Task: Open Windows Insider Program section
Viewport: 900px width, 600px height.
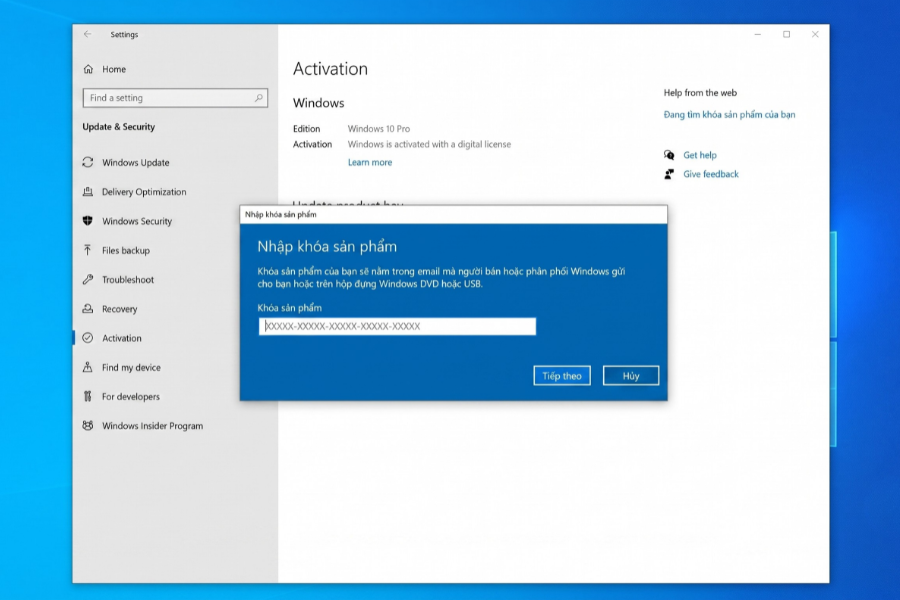Action: click(153, 426)
